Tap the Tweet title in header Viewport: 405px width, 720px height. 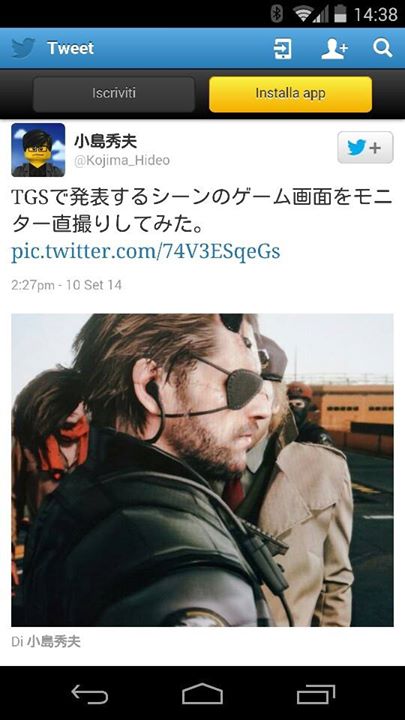70,48
